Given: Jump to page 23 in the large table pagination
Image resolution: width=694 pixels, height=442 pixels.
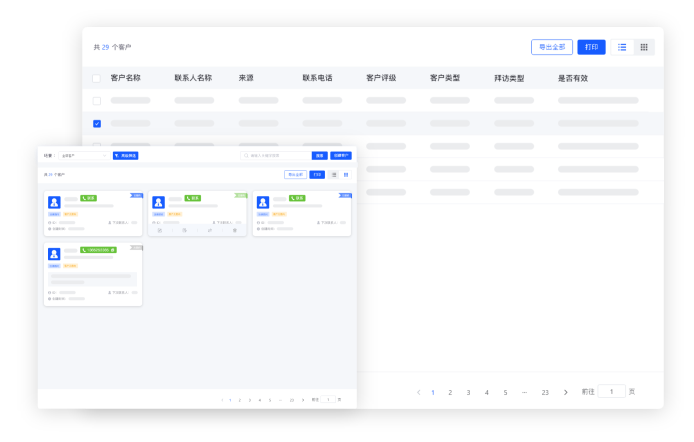Looking at the screenshot, I should [x=545, y=392].
